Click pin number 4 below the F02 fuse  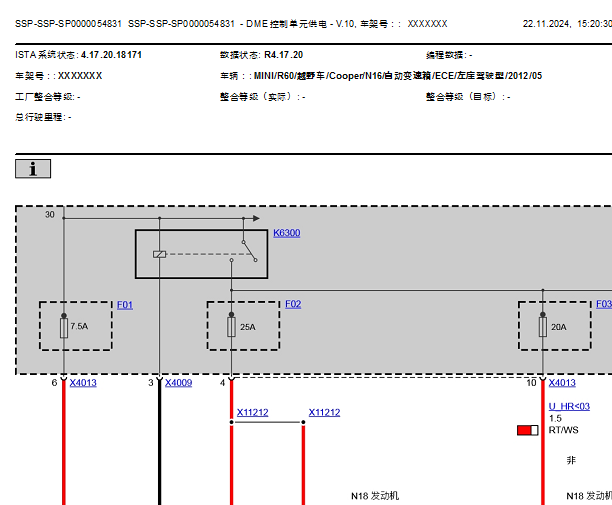222,383
